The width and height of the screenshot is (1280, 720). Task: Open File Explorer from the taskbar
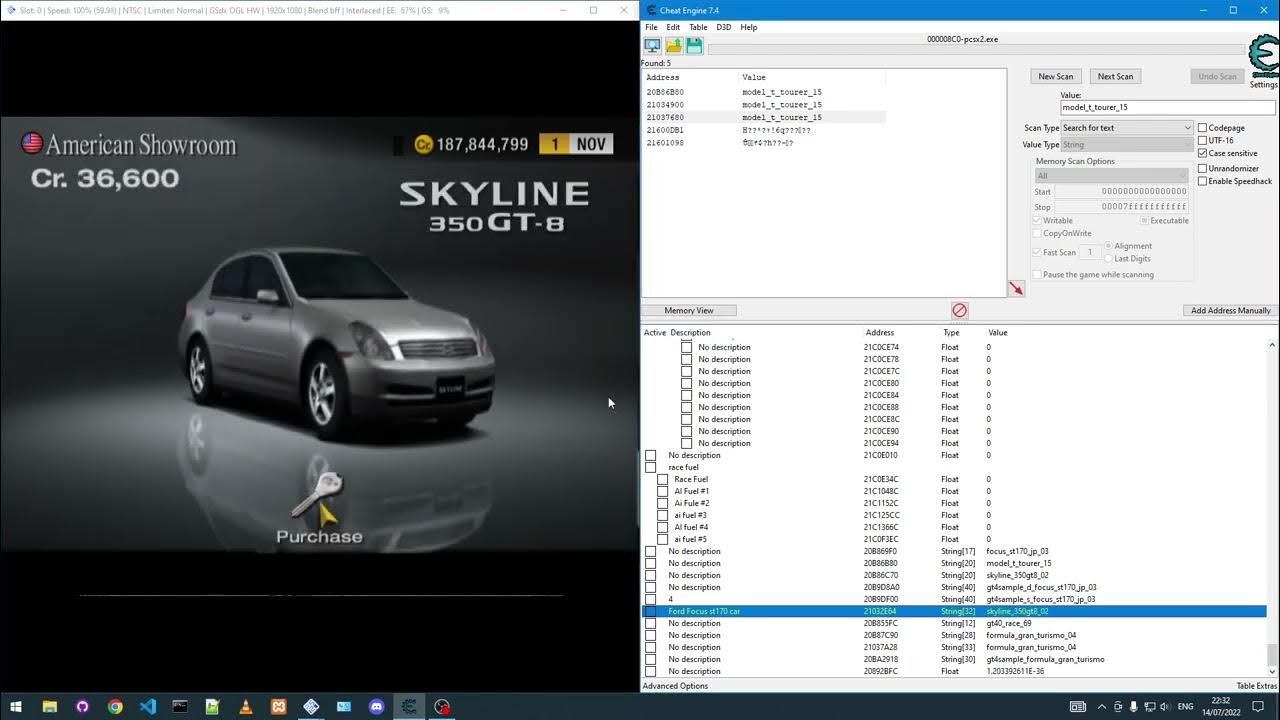tap(49, 706)
